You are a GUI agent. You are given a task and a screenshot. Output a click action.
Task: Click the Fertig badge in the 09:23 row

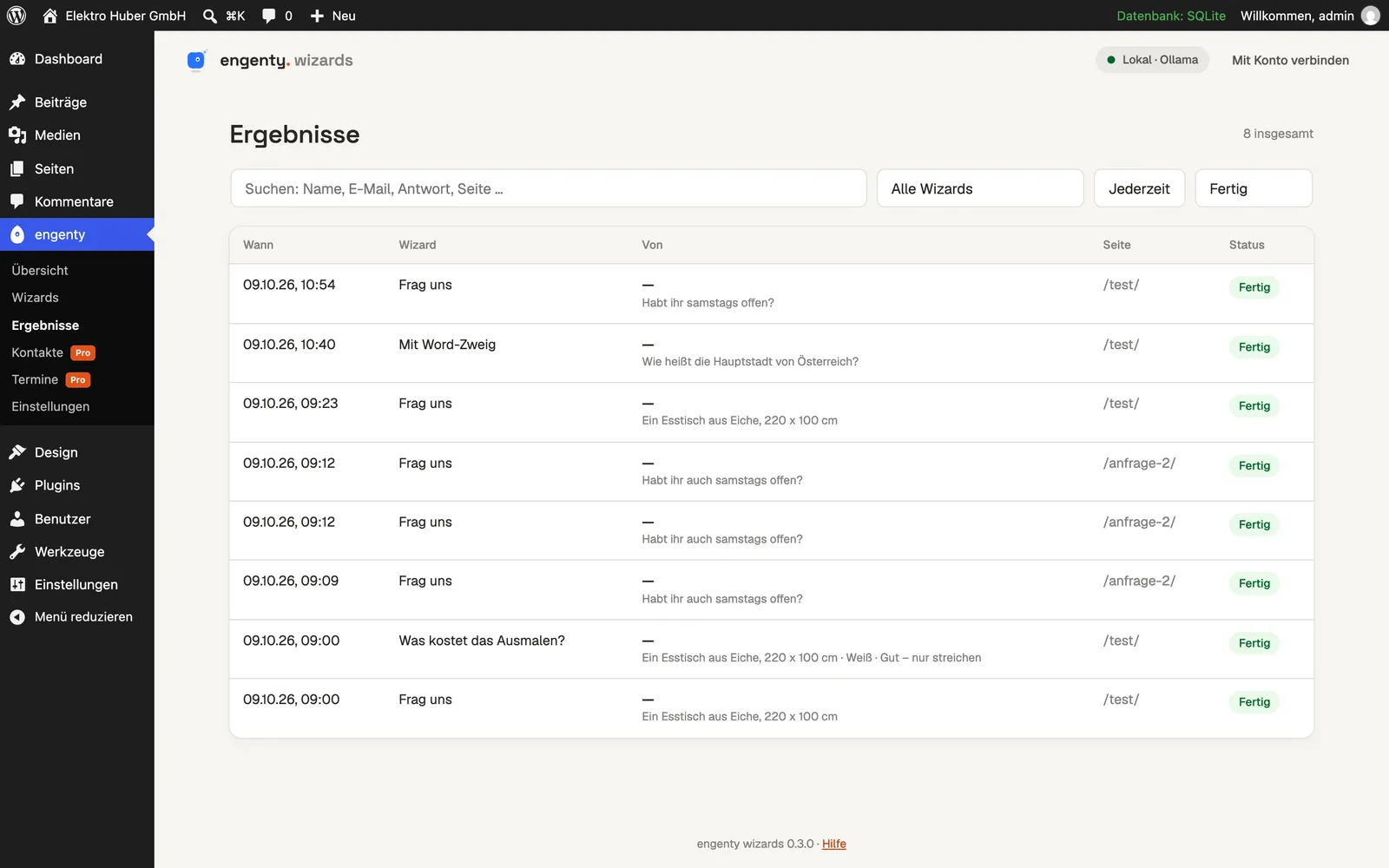click(x=1254, y=406)
